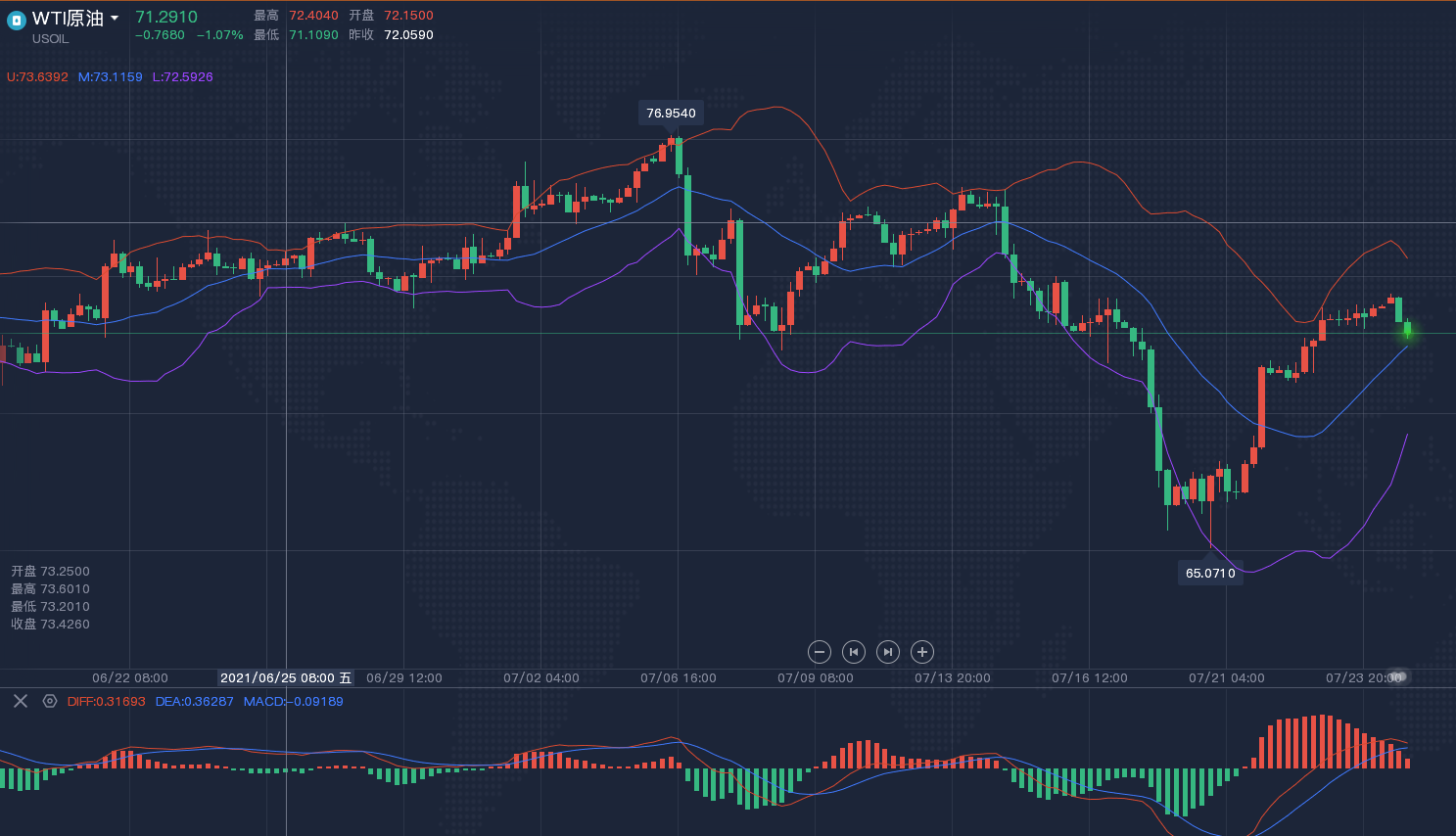Screen dimensions: 1456x836
Task: Click the zoom in plus button
Action: click(x=921, y=652)
